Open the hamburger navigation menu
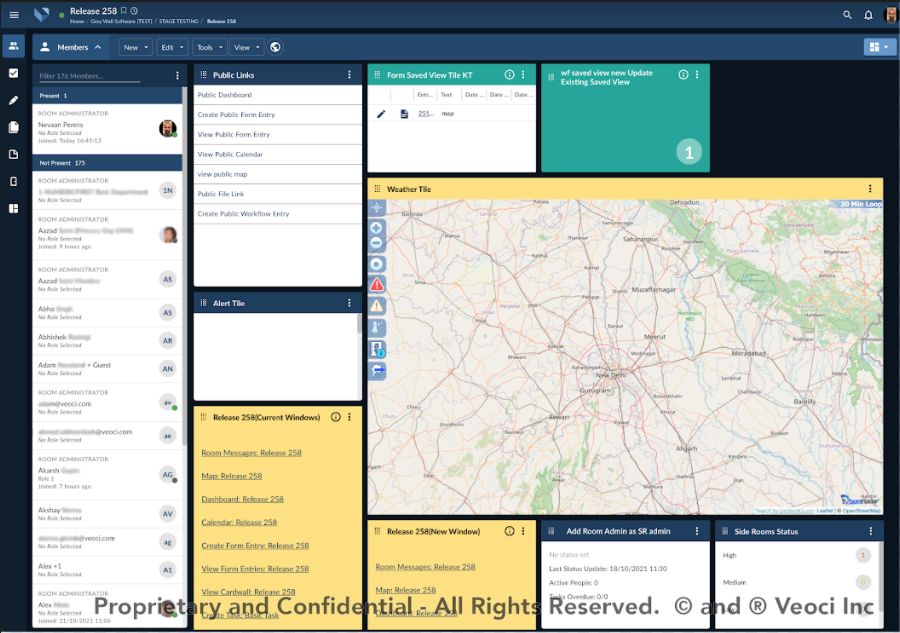This screenshot has width=900, height=633. pos(14,15)
